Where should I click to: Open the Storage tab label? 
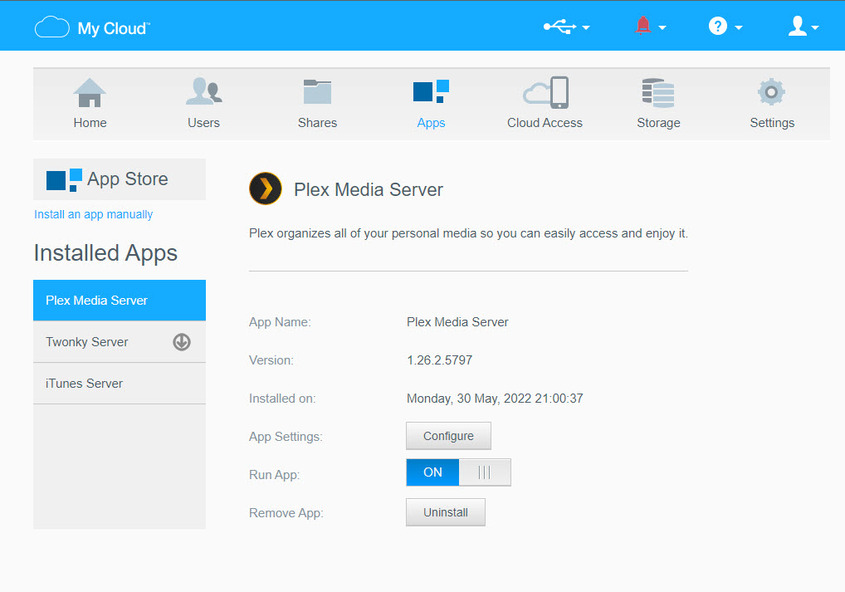coord(659,123)
